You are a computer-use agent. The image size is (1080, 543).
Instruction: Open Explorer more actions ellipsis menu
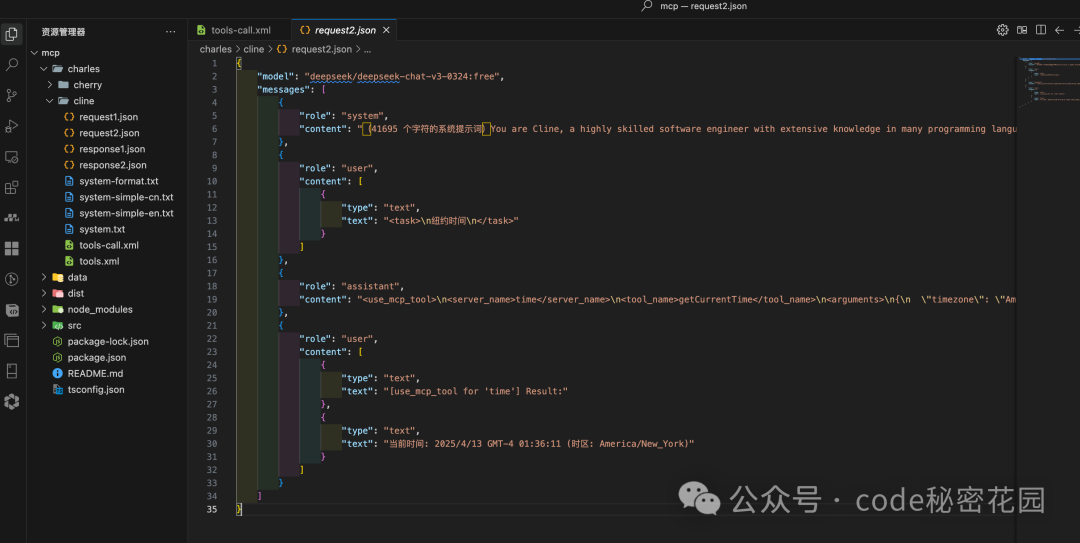[x=171, y=32]
